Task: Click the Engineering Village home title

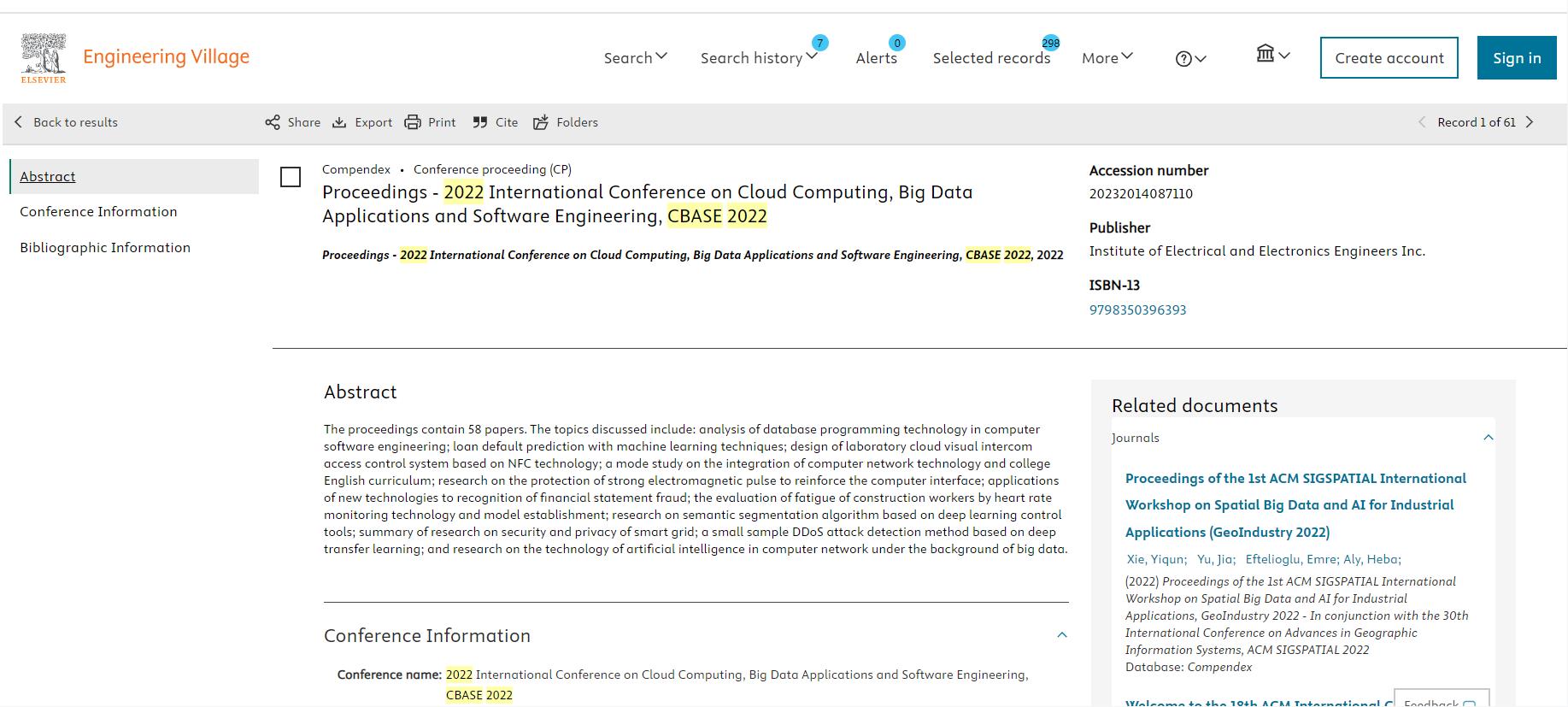Action: pos(167,57)
